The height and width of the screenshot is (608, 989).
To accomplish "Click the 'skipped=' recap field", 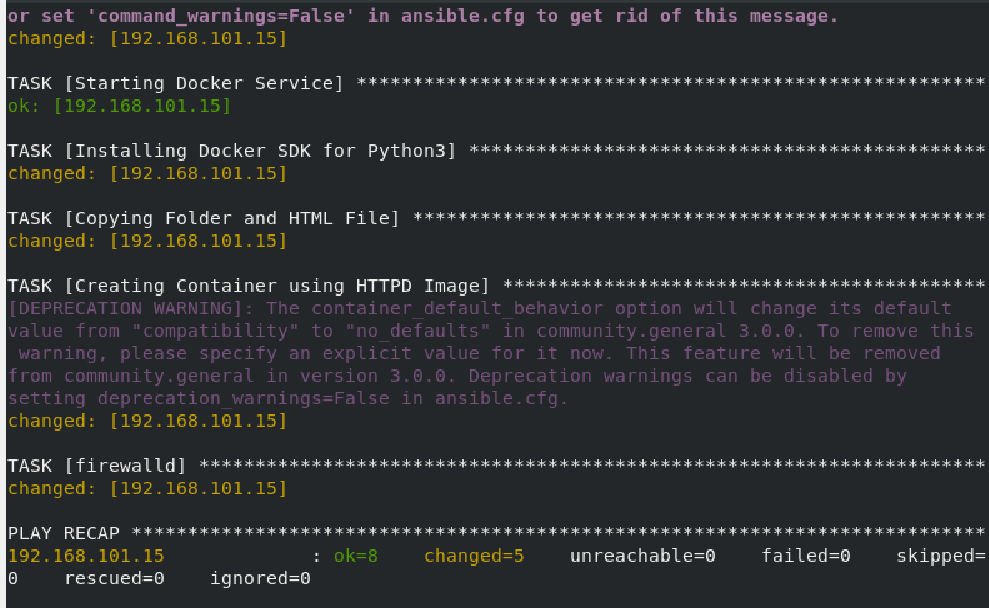I will click(x=940, y=556).
